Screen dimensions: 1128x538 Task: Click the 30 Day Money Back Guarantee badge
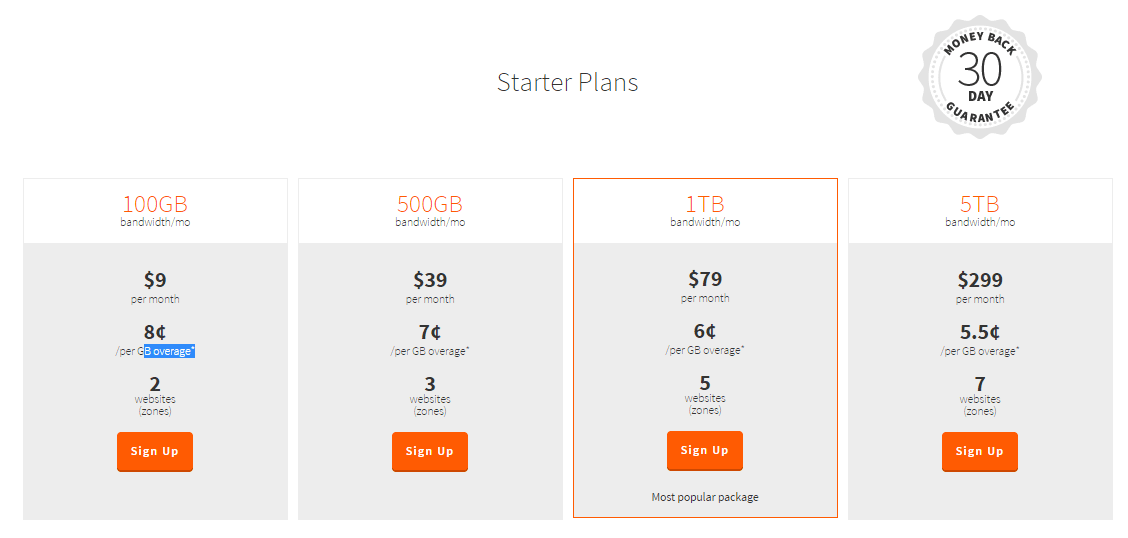point(979,75)
